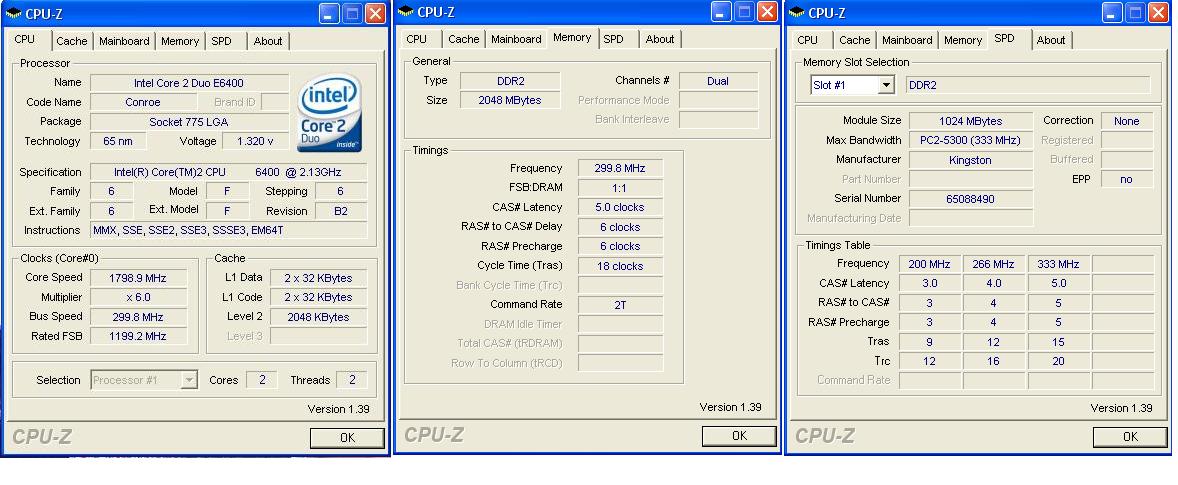Click the Code Name field showing Conroe

point(143,102)
